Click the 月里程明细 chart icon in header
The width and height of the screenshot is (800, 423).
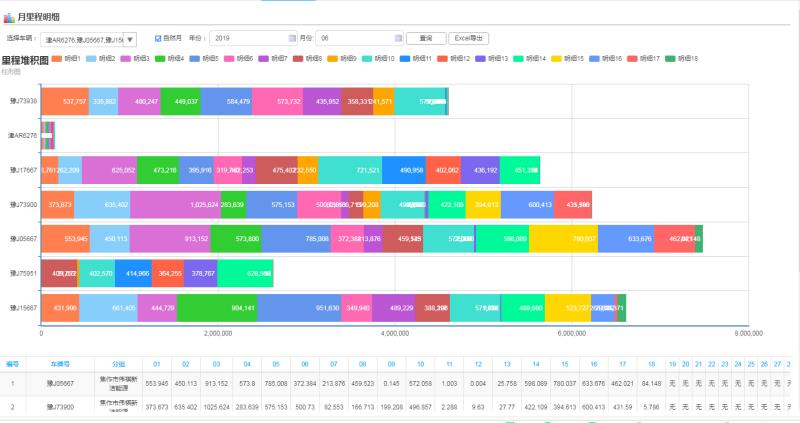point(9,17)
